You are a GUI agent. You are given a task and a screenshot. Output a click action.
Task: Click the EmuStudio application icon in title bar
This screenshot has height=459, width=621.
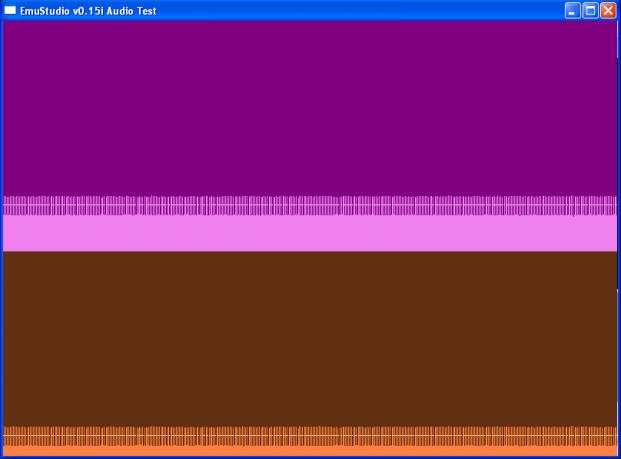tap(10, 10)
